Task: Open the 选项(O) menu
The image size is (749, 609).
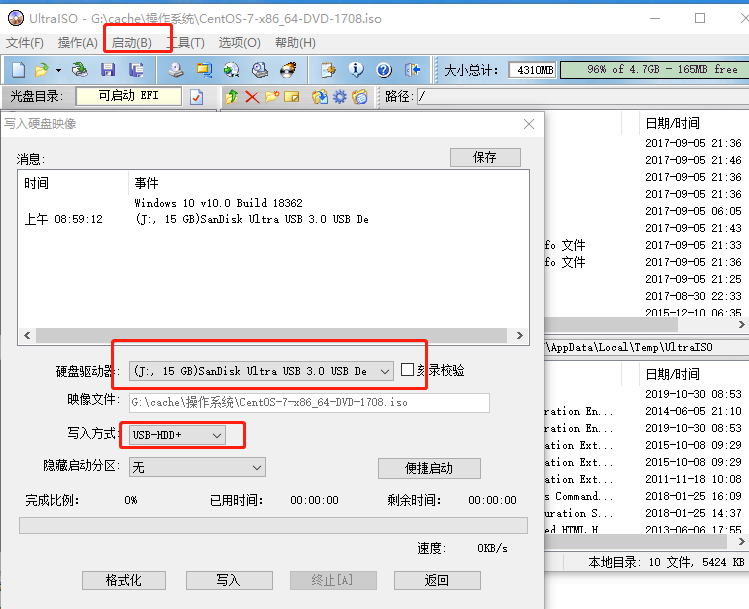Action: (239, 43)
